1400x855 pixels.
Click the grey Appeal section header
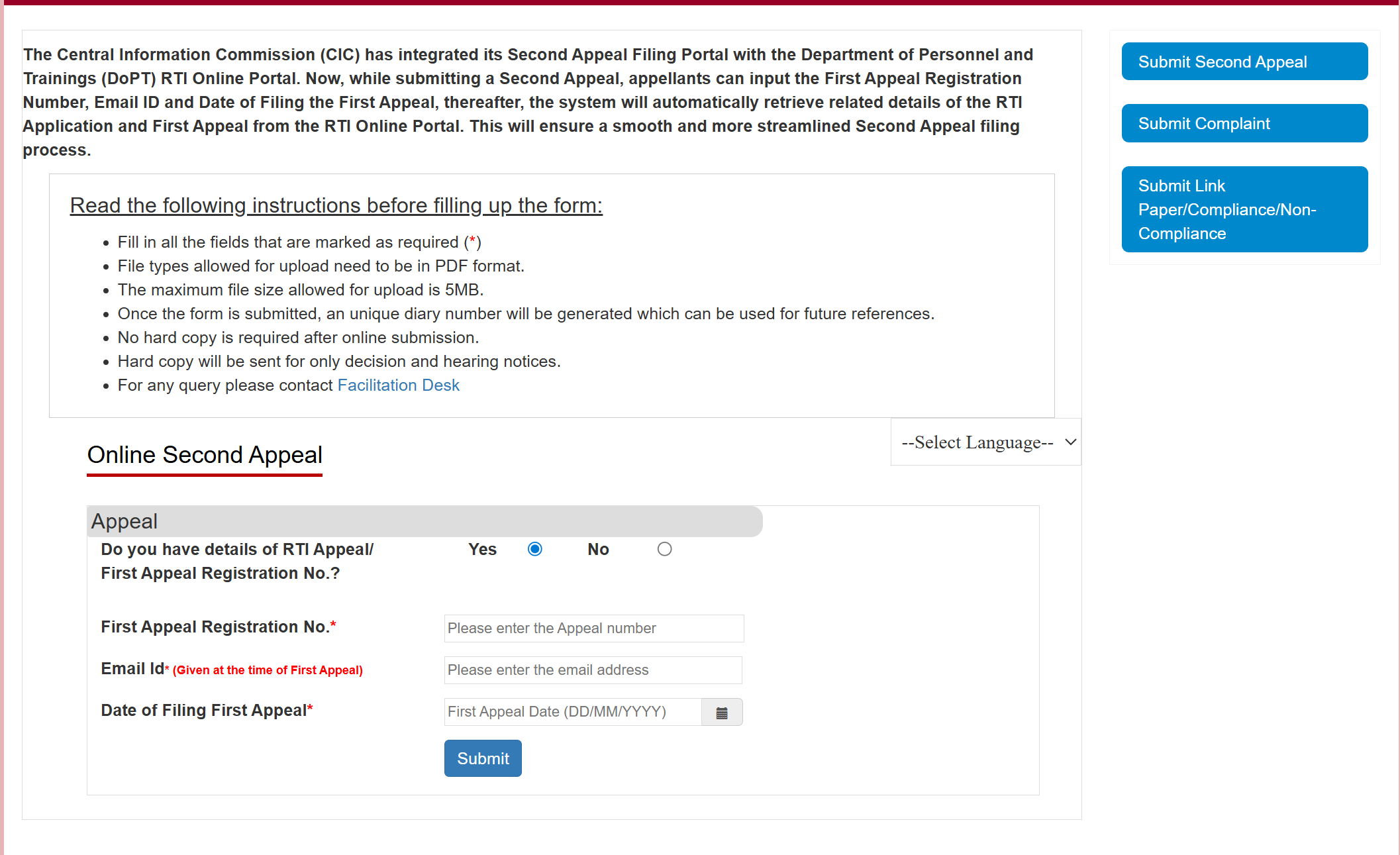click(425, 521)
